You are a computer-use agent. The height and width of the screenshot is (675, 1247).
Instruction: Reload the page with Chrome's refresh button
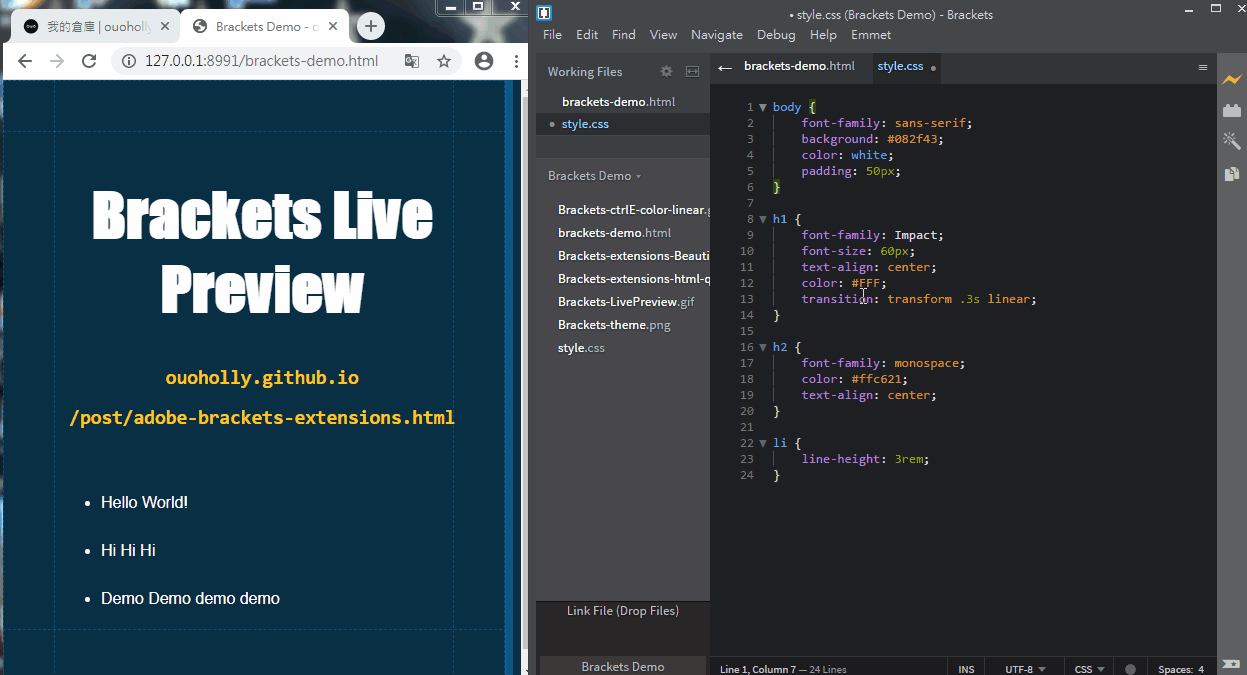pyautogui.click(x=89, y=60)
